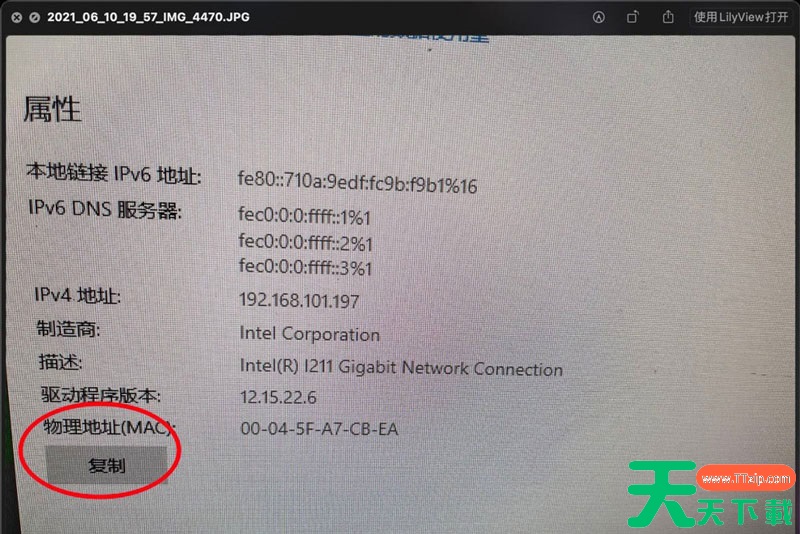Click the DNS server fec0:0:0:ffff::3%1

coord(305,267)
